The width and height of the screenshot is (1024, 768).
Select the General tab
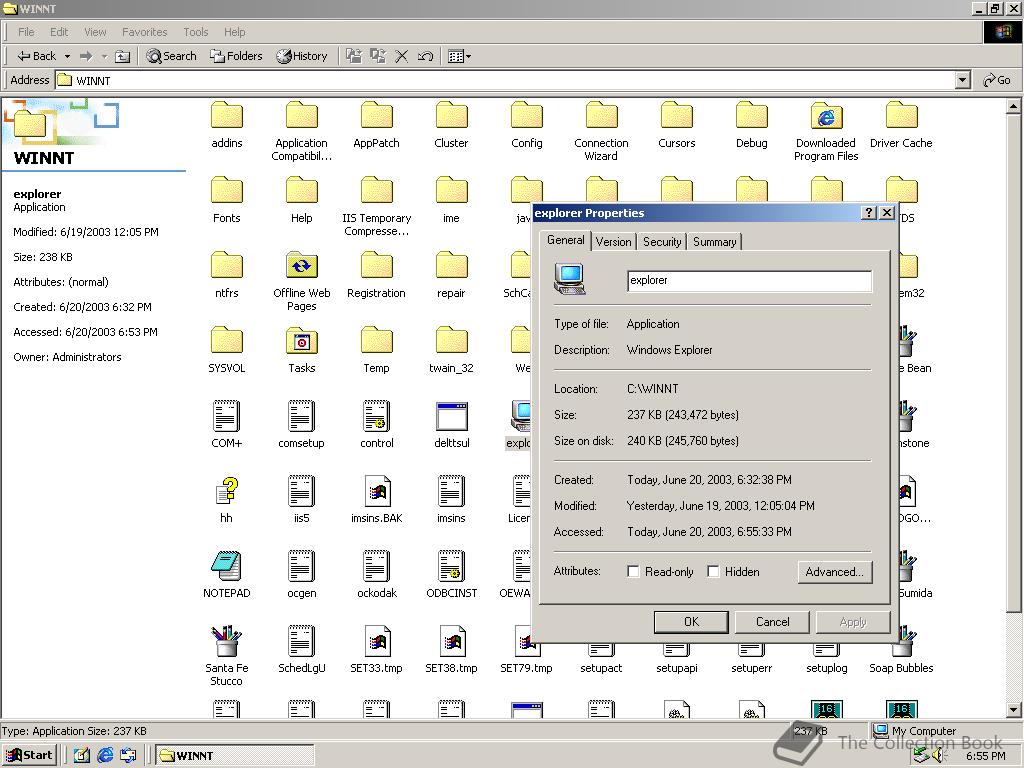(566, 240)
